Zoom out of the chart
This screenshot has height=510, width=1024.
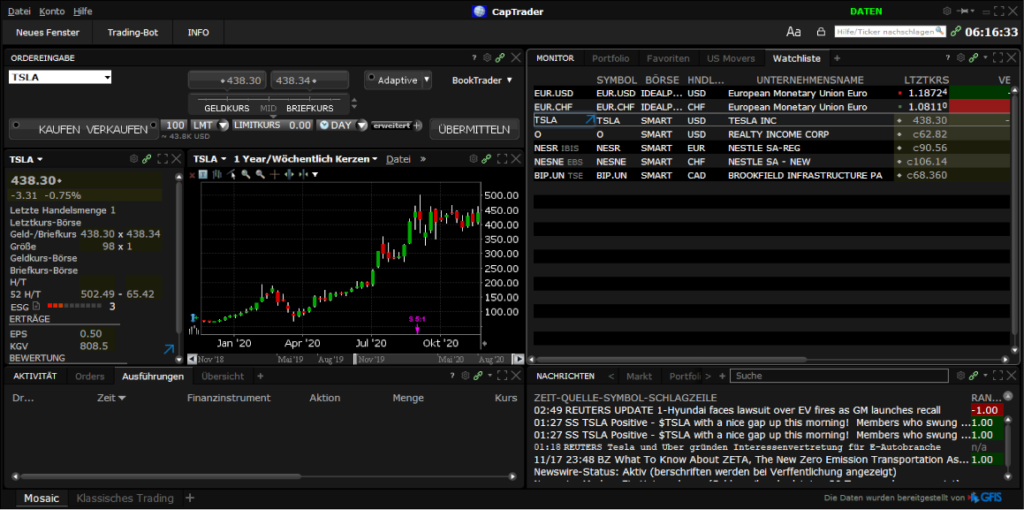coord(260,174)
